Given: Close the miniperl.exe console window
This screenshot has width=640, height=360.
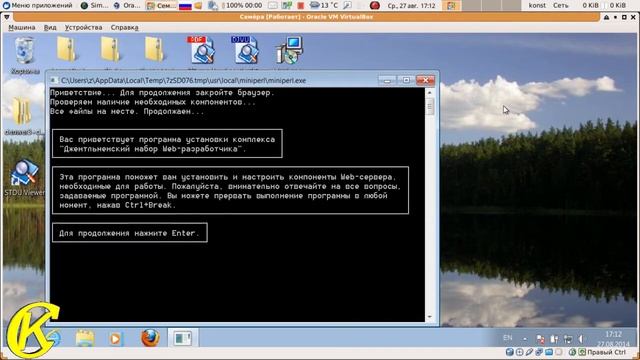Looking at the screenshot, I should (425, 80).
